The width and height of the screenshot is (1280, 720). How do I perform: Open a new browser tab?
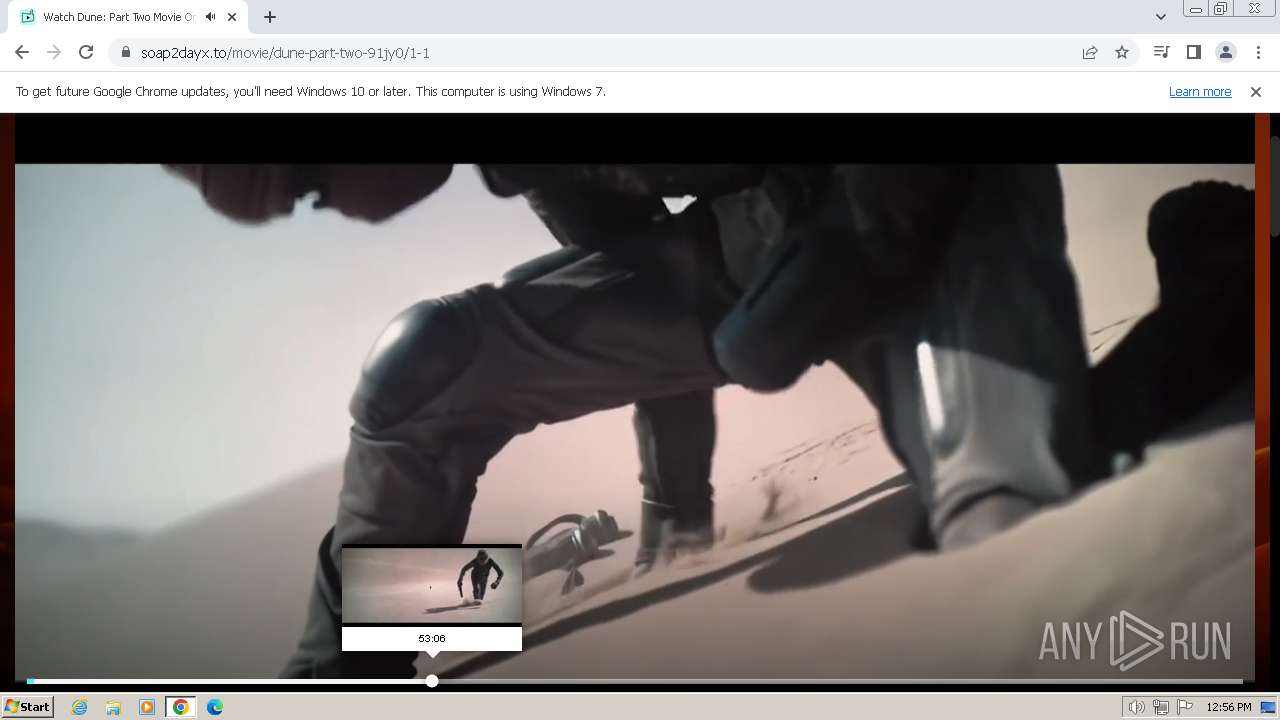[x=270, y=17]
